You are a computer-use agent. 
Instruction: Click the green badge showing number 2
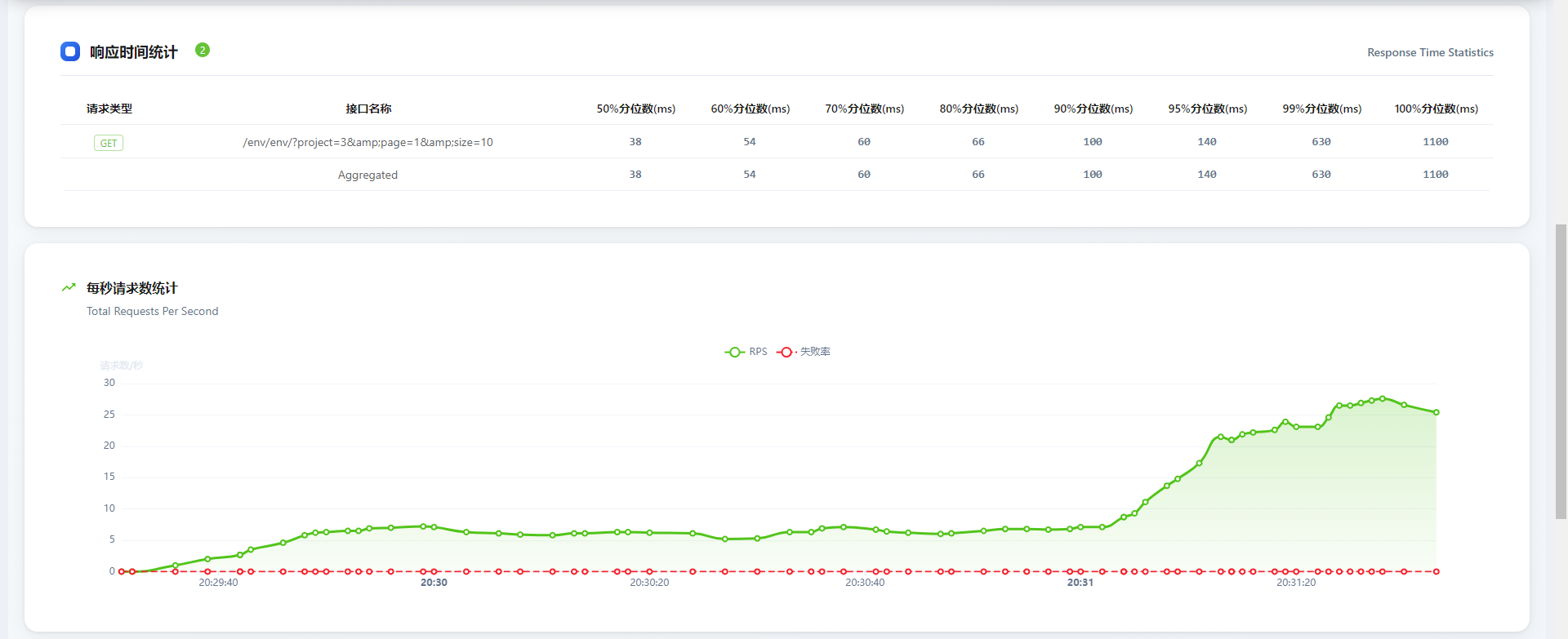[x=203, y=51]
